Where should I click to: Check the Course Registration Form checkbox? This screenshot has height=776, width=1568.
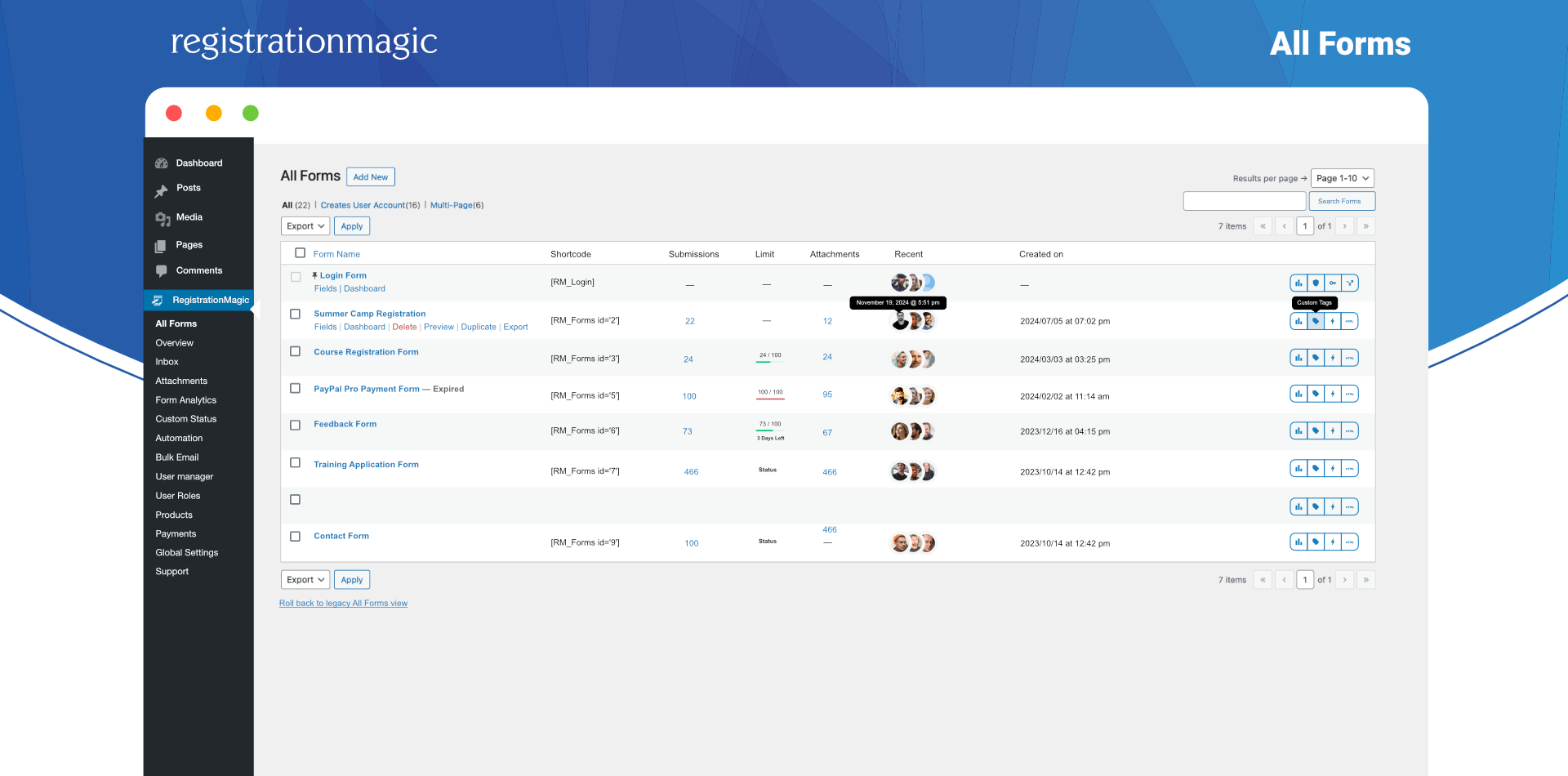[x=296, y=351]
